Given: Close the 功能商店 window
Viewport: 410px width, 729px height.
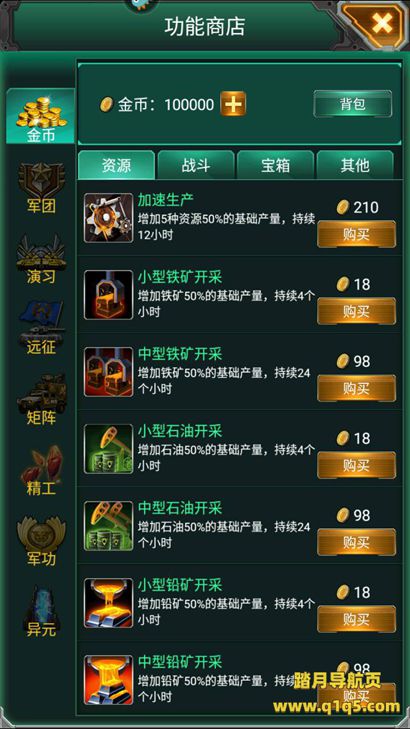Looking at the screenshot, I should (x=381, y=22).
